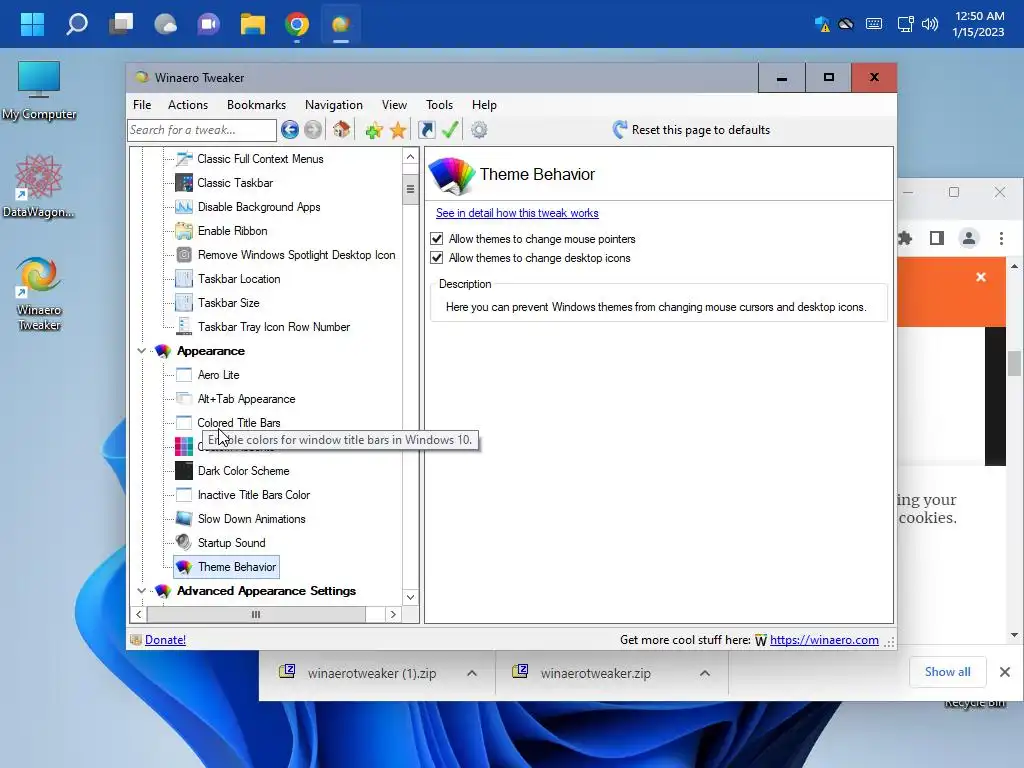This screenshot has width=1024, height=768.
Task: Expand options for winaerotweaker (1).zip download
Action: point(472,673)
